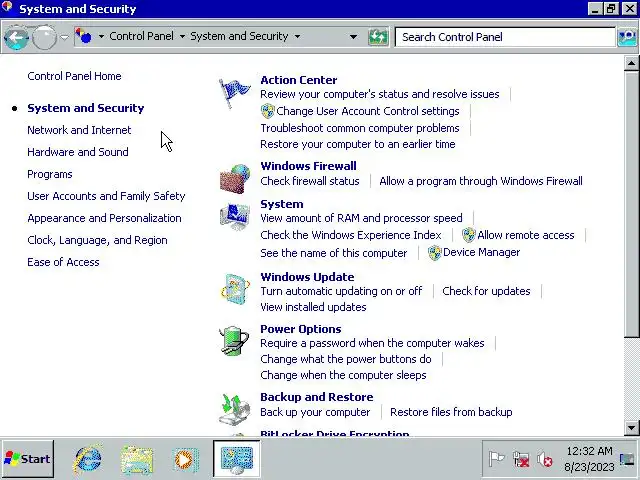Click the shield icon beside Device Manager

(435, 253)
